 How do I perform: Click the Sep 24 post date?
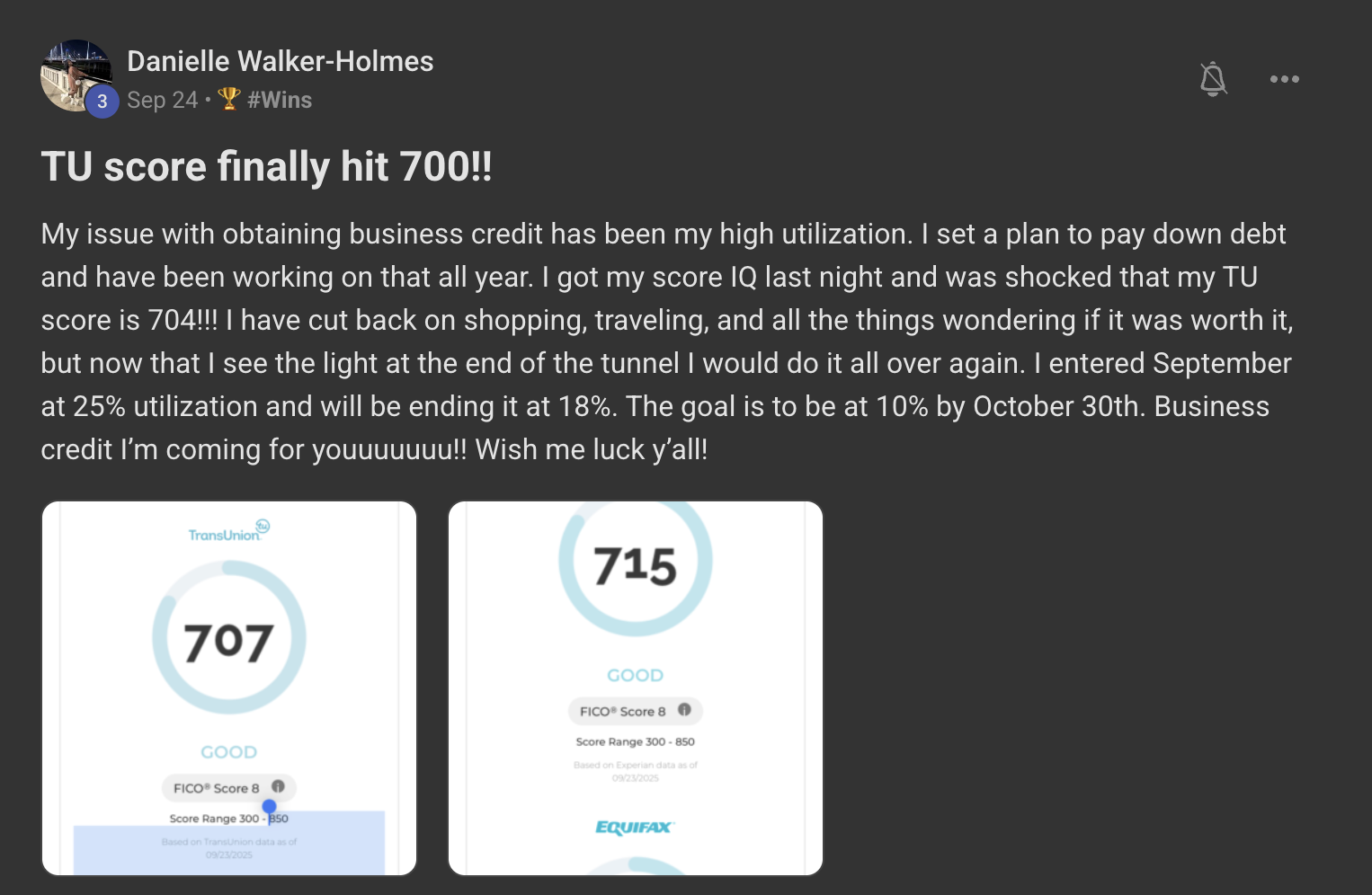click(162, 100)
